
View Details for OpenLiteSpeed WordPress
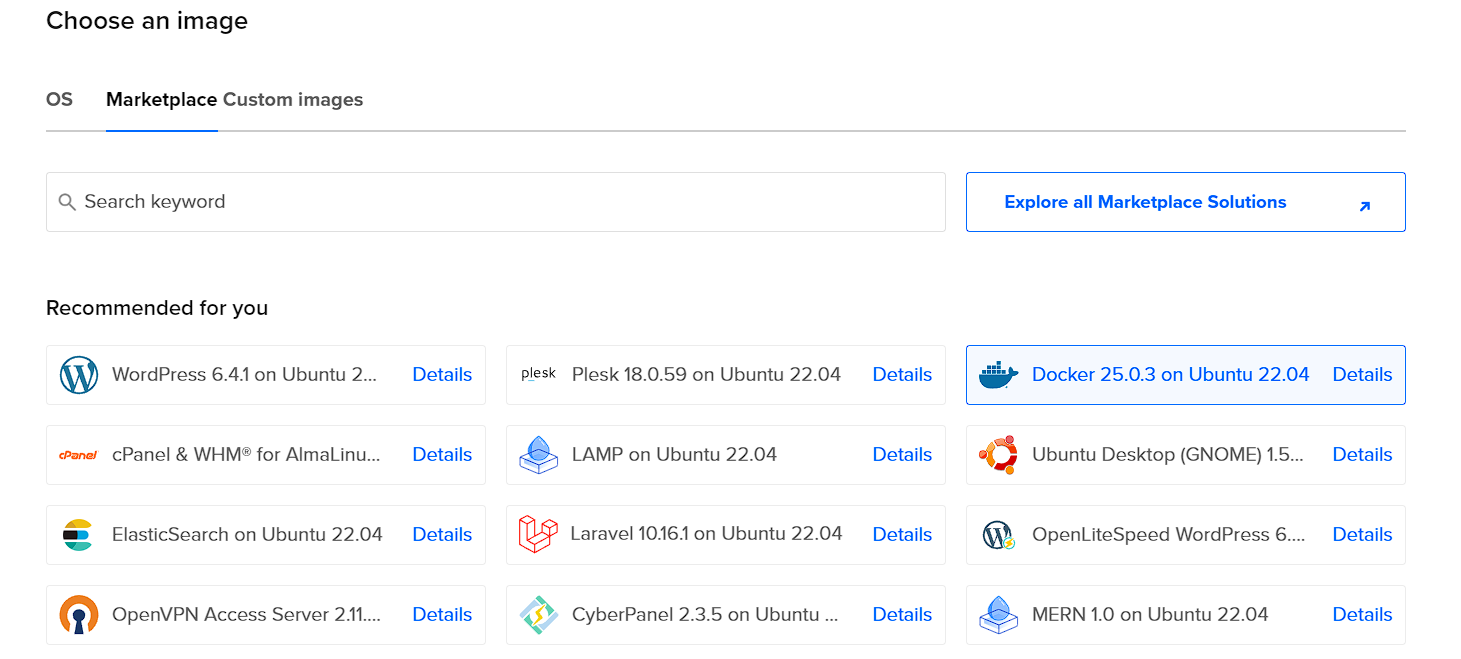1362,535
